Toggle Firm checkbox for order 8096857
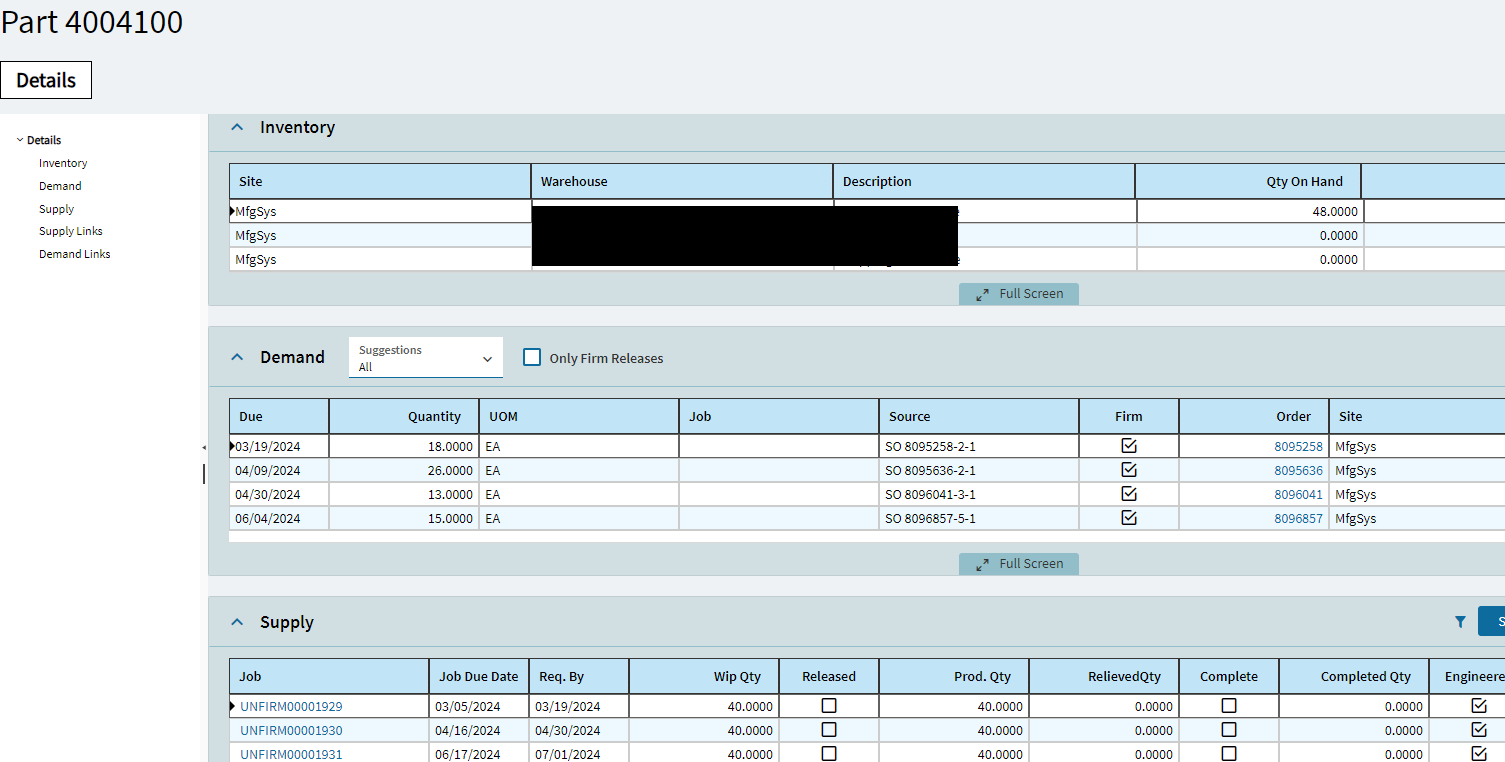 (1129, 518)
